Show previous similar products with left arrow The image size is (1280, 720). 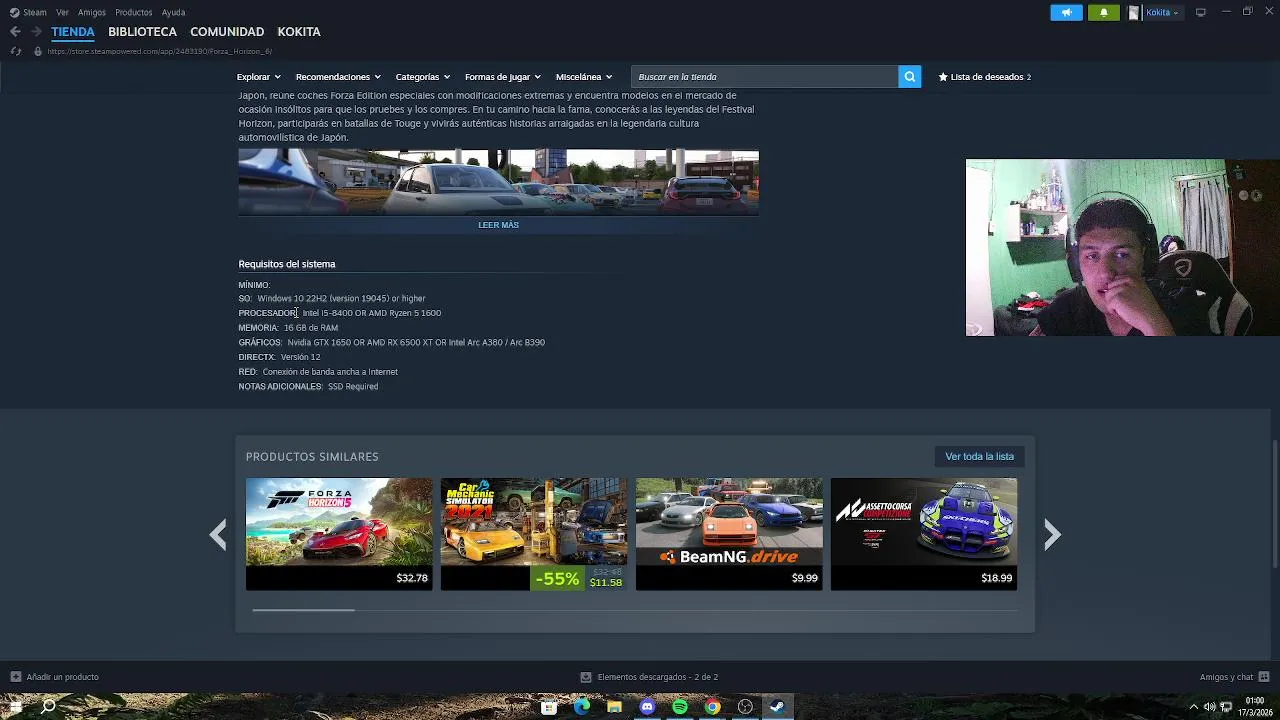218,535
